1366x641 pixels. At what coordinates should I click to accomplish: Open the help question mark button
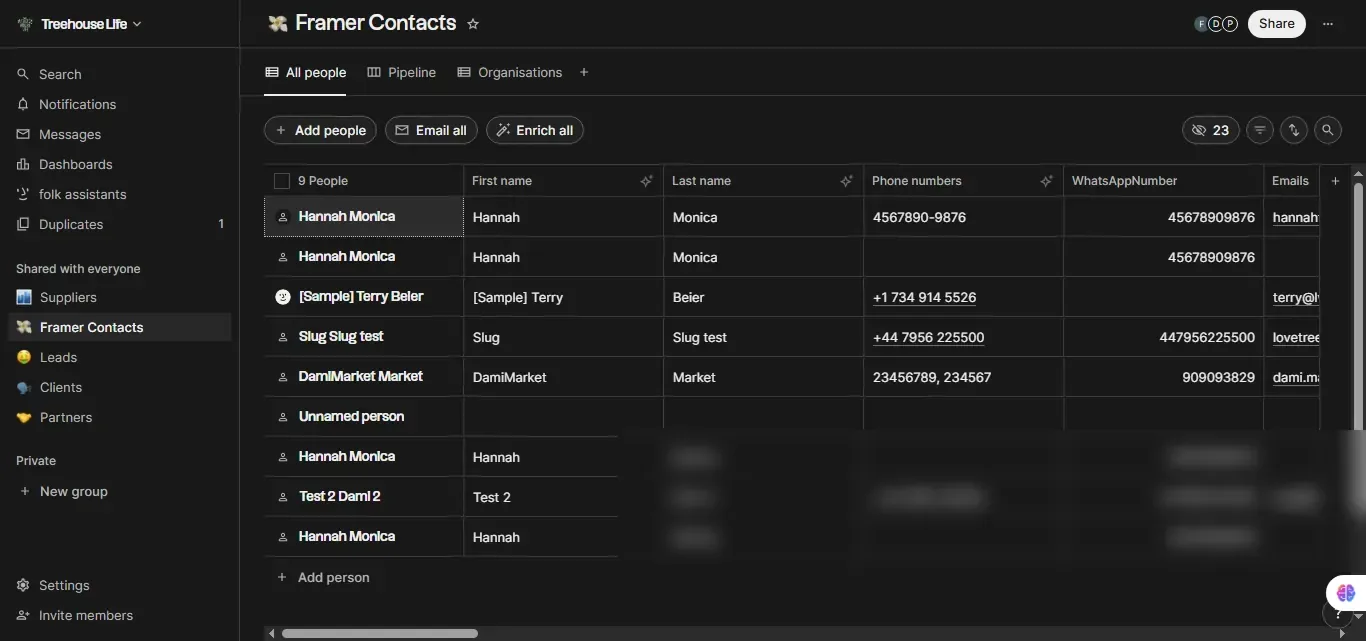(1339, 613)
